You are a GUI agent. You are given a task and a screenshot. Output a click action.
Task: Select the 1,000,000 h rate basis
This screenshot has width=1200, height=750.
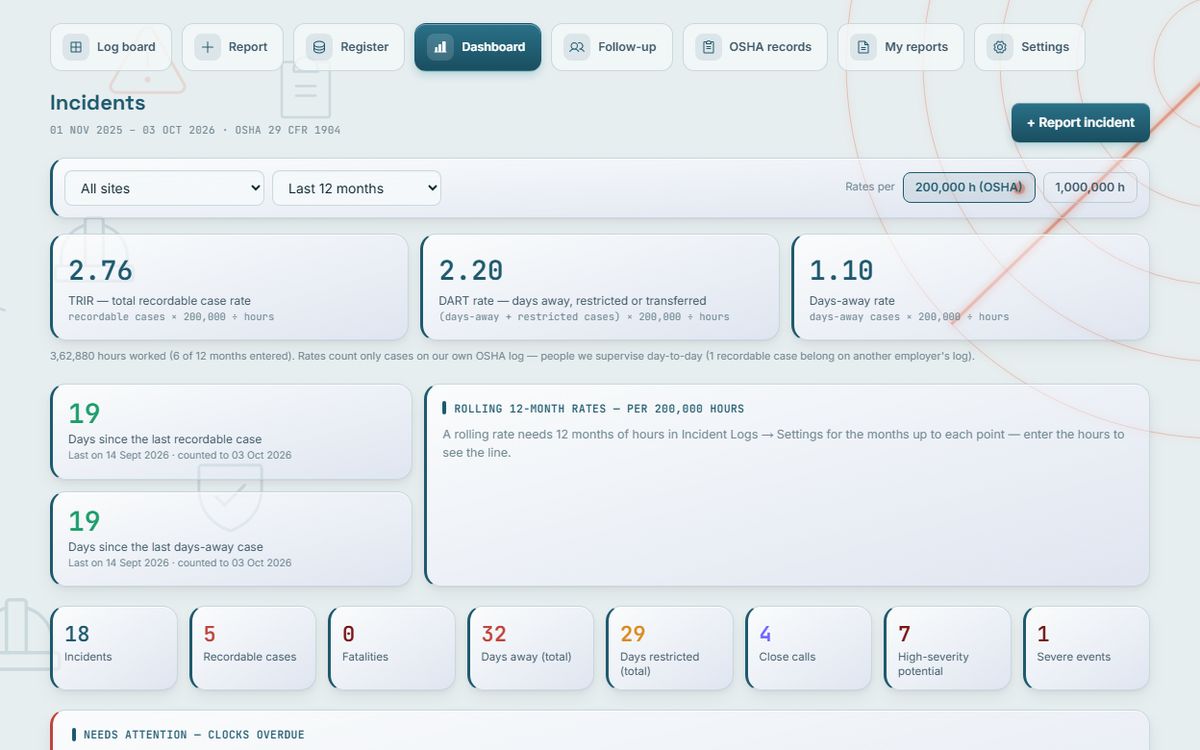pyautogui.click(x=1090, y=187)
